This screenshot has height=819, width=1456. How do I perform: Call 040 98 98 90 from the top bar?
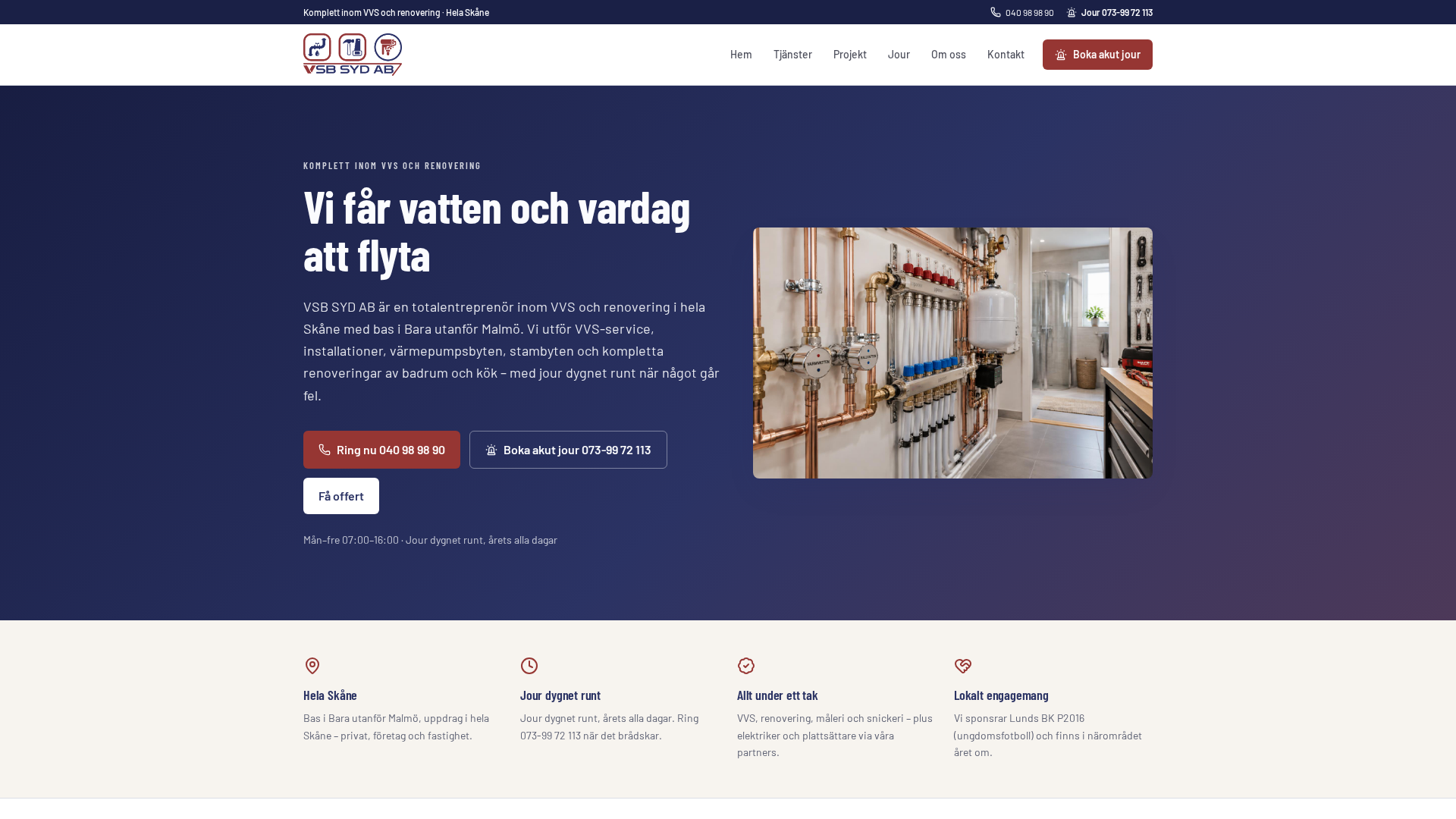(1022, 12)
